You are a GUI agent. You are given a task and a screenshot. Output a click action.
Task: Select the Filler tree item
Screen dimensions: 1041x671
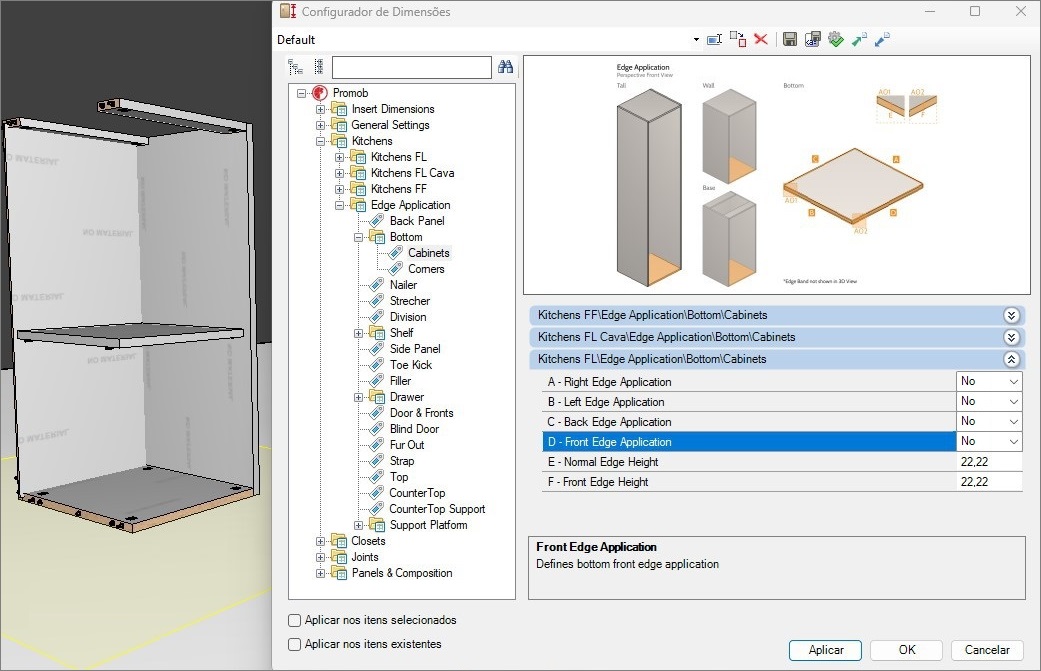(x=400, y=380)
